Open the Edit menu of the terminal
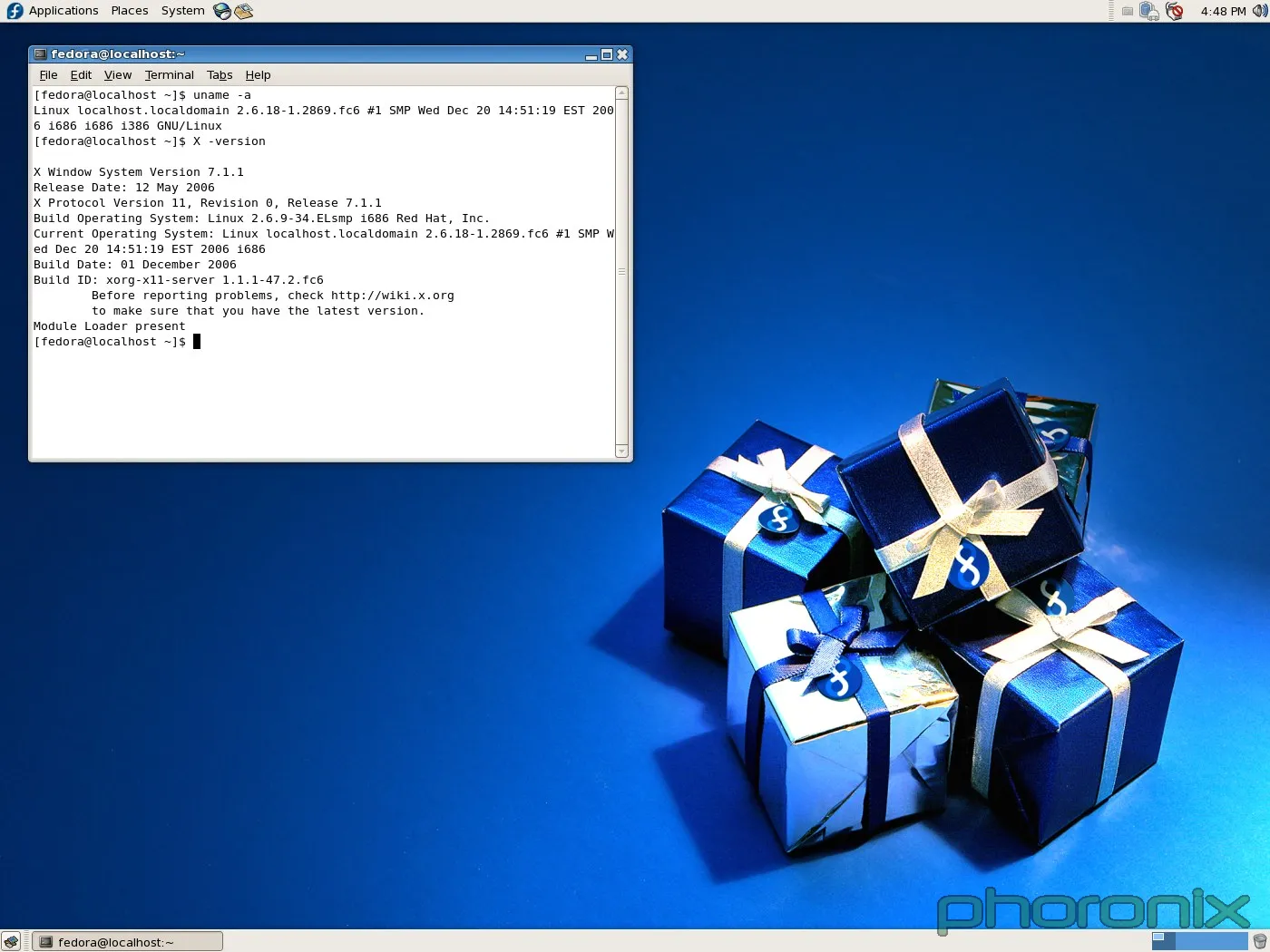The height and width of the screenshot is (952, 1270). click(x=81, y=75)
